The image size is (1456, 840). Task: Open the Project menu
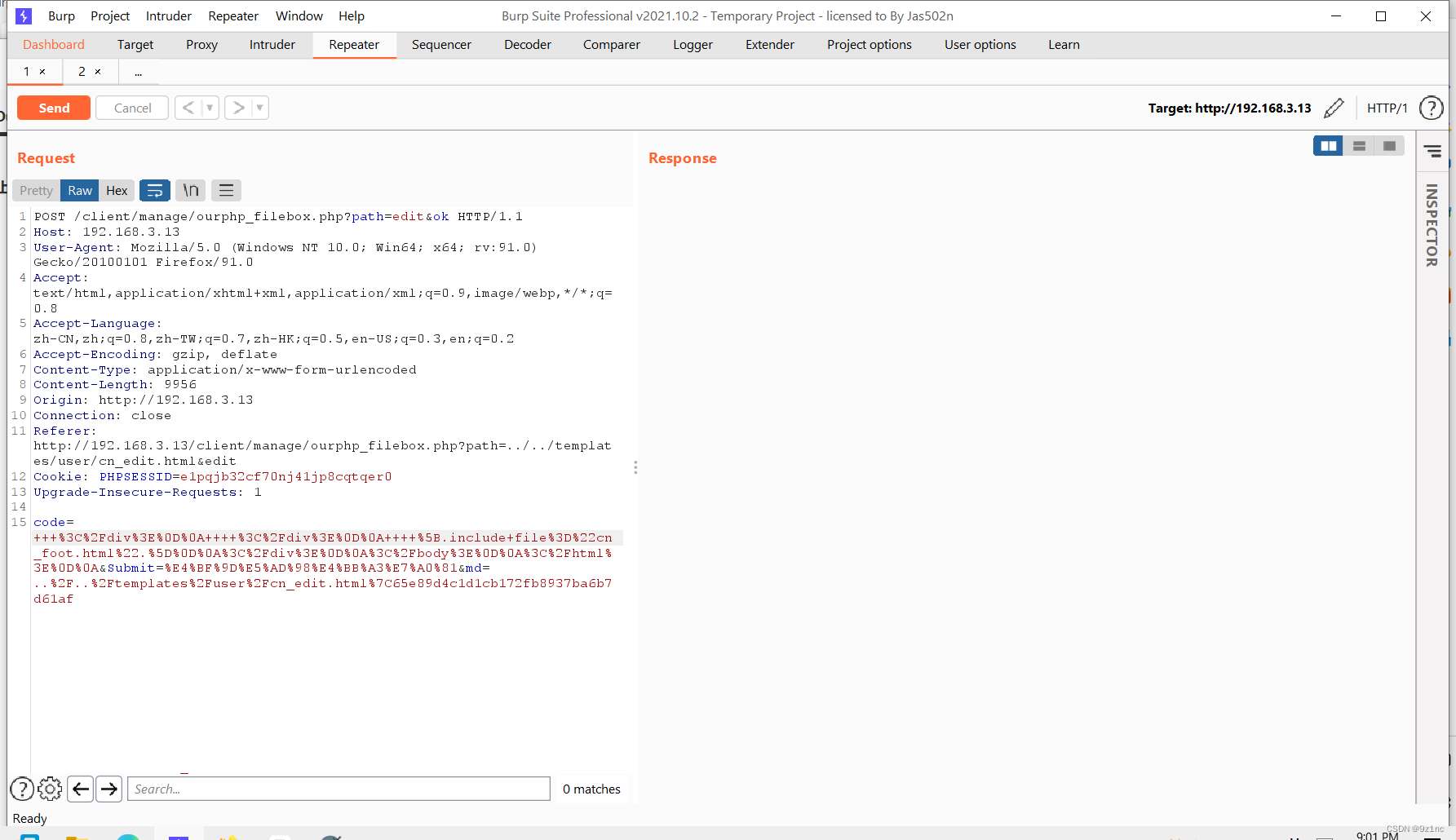(110, 15)
